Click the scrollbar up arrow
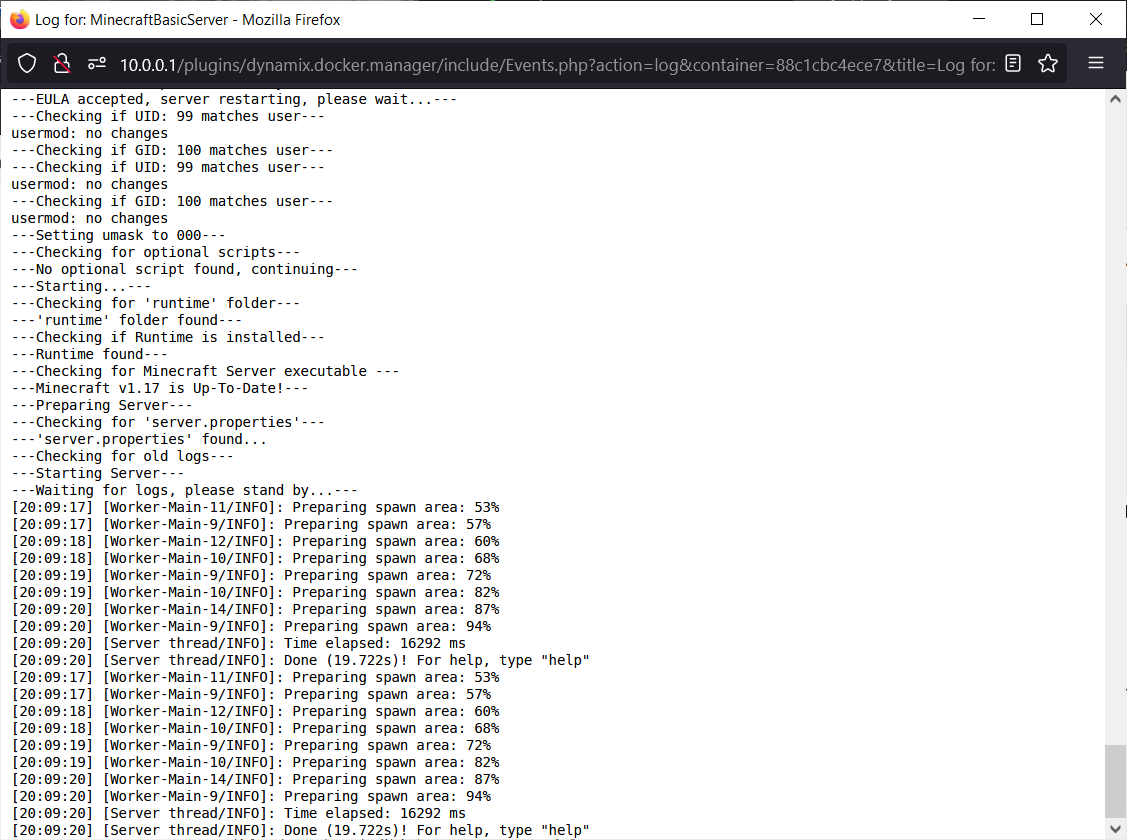 coord(1115,99)
